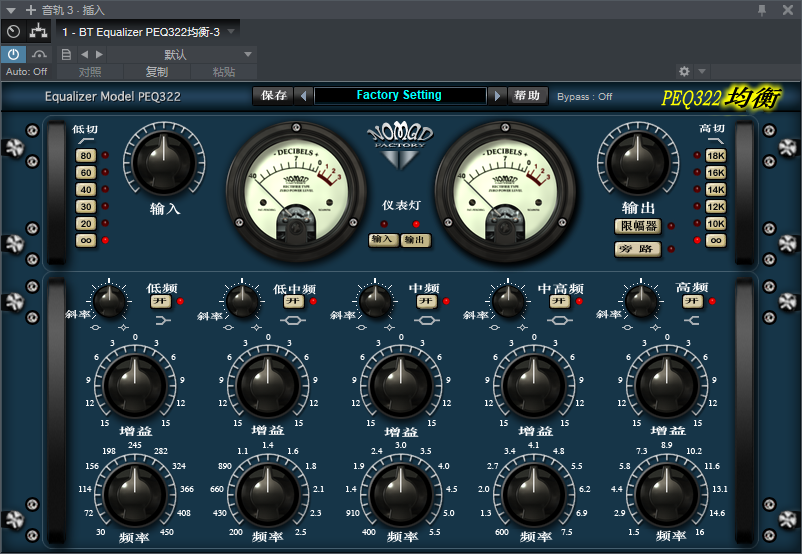Select the 18K high cut button
This screenshot has height=554, width=802.
point(716,156)
